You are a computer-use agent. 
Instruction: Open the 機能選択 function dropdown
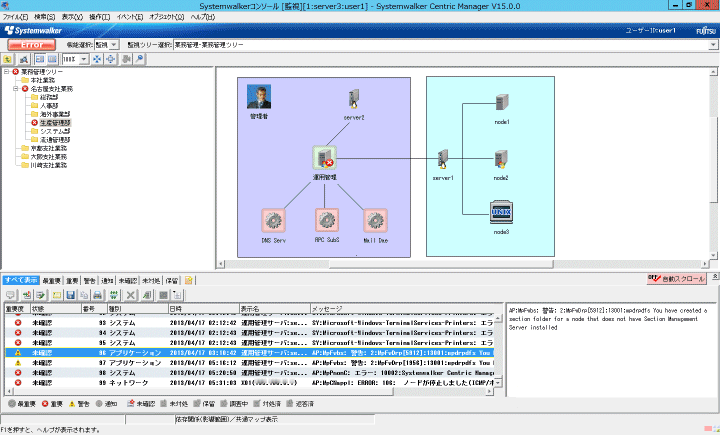pos(114,45)
